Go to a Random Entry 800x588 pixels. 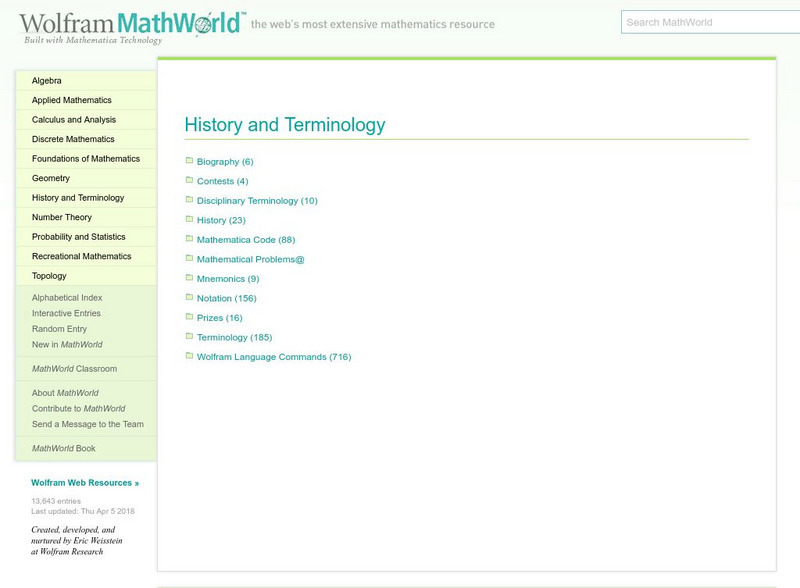tap(59, 329)
